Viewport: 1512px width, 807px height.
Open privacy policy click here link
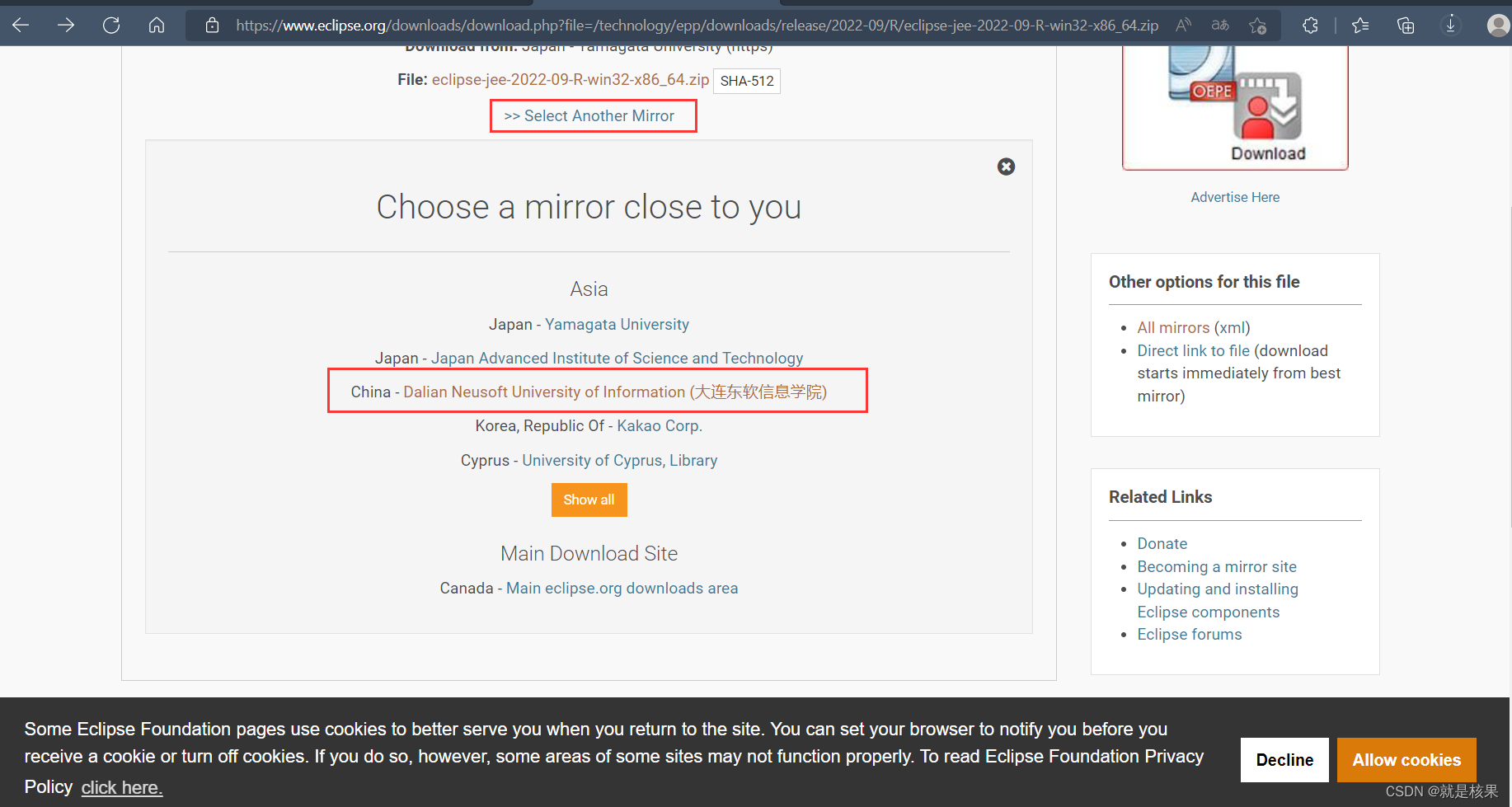[x=122, y=788]
